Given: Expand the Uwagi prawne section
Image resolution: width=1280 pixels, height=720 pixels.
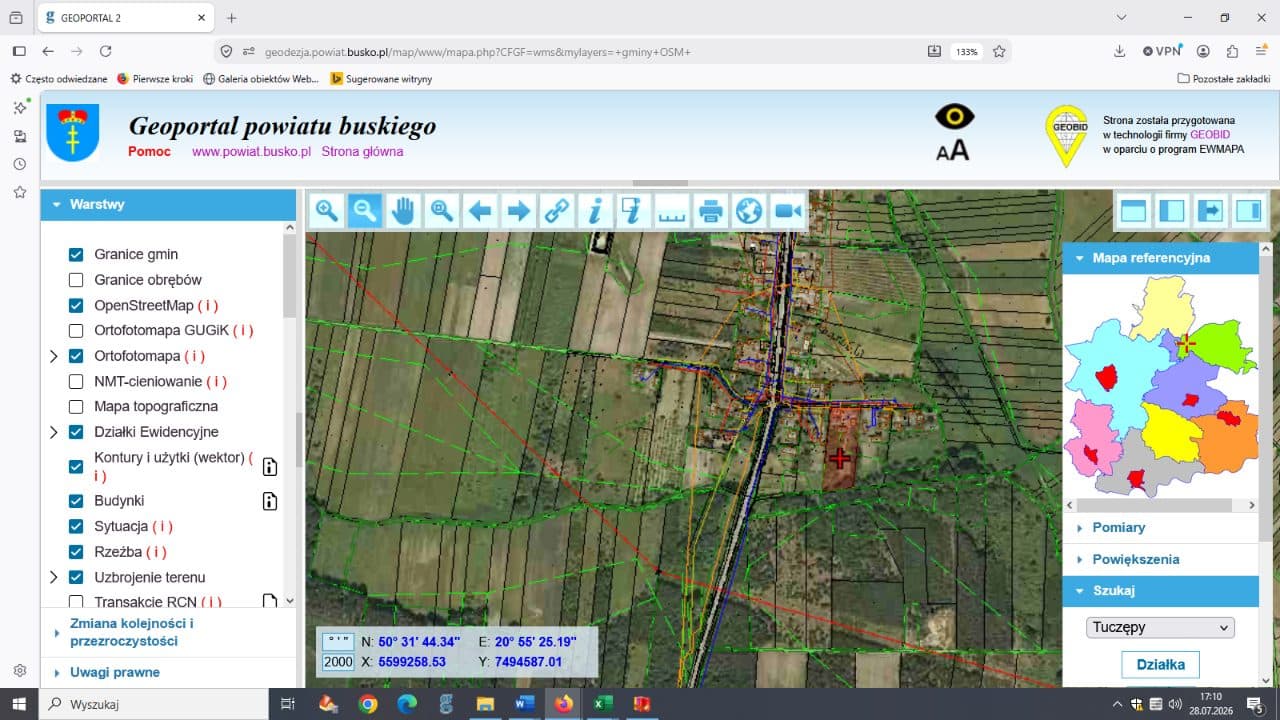Looking at the screenshot, I should pos(168,672).
